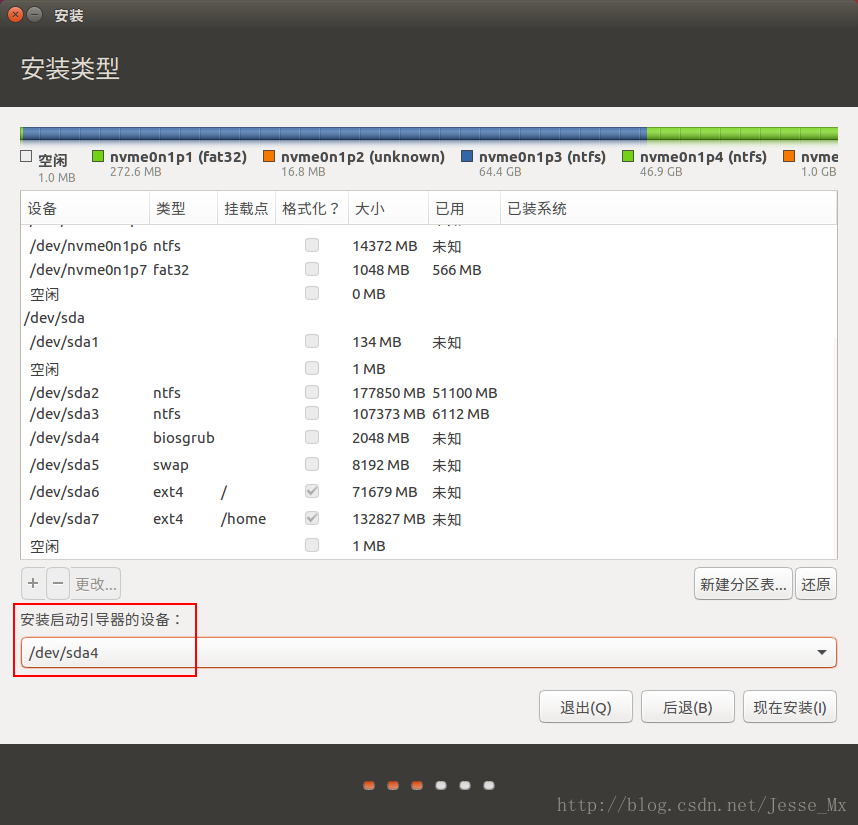Toggle format checkbox for /dev/sda7

click(312, 518)
